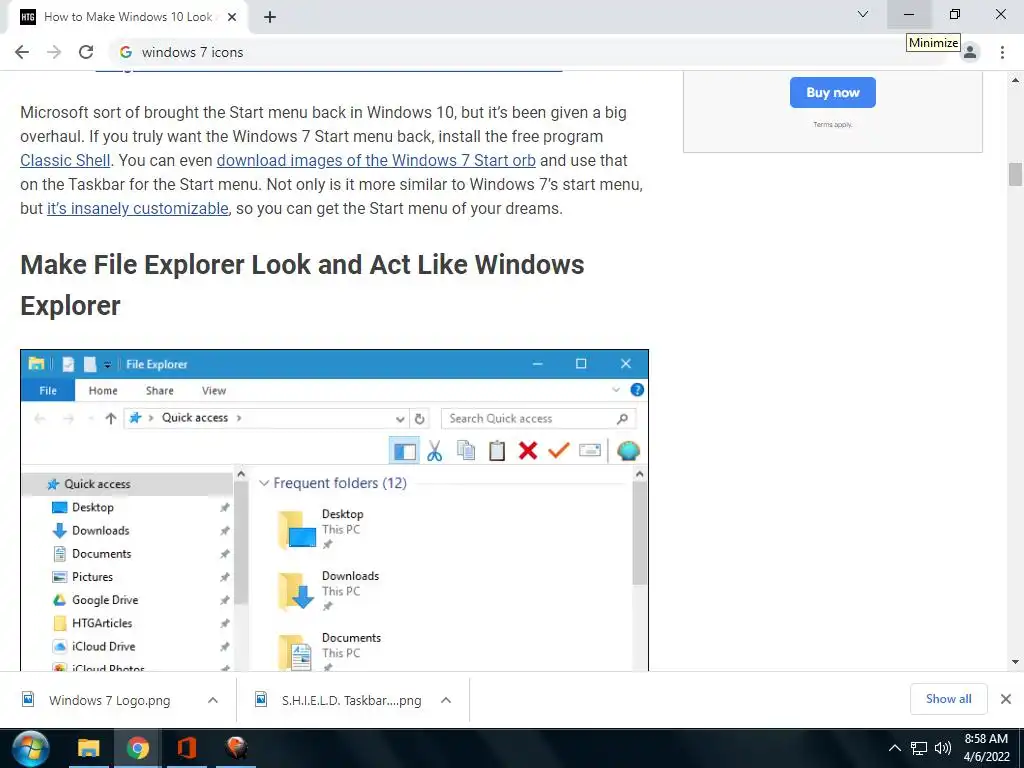The height and width of the screenshot is (768, 1024).
Task: Open options for Windows 7 Logo.png download
Action: (213, 700)
